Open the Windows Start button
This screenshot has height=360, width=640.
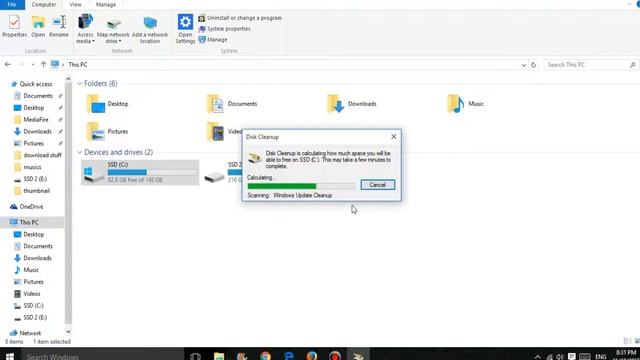coord(10,356)
